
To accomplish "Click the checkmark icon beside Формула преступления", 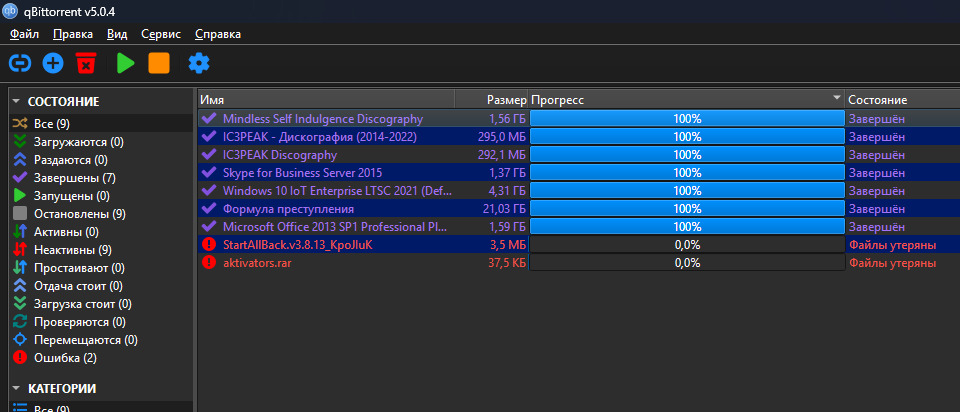I will (x=209, y=208).
